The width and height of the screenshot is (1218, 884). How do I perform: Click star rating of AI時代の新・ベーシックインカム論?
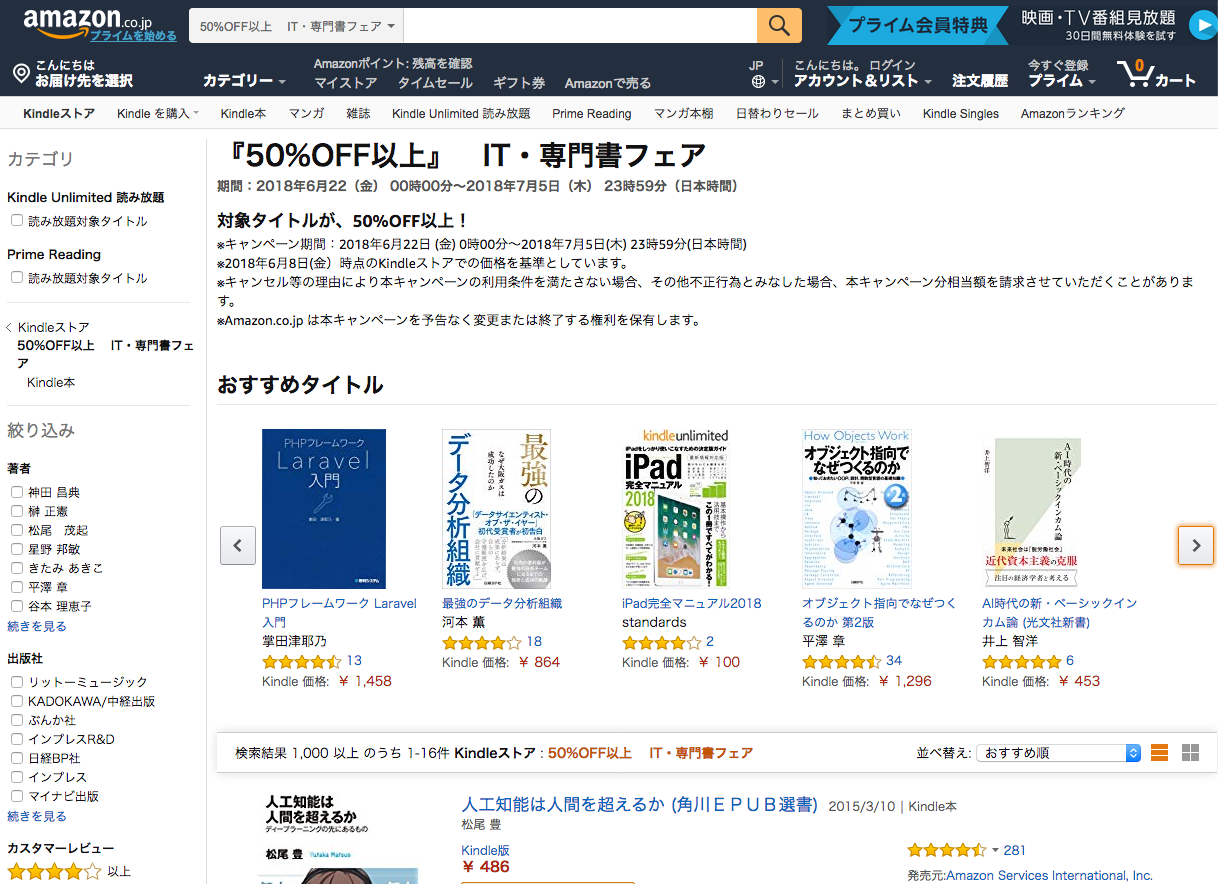1021,662
